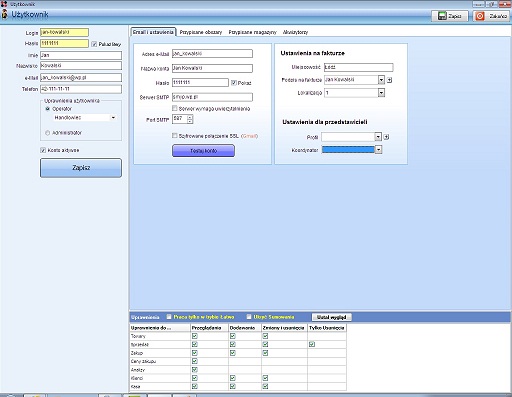
Task: Click the user figure icon beside Użytkownik heading
Action: 5,15
